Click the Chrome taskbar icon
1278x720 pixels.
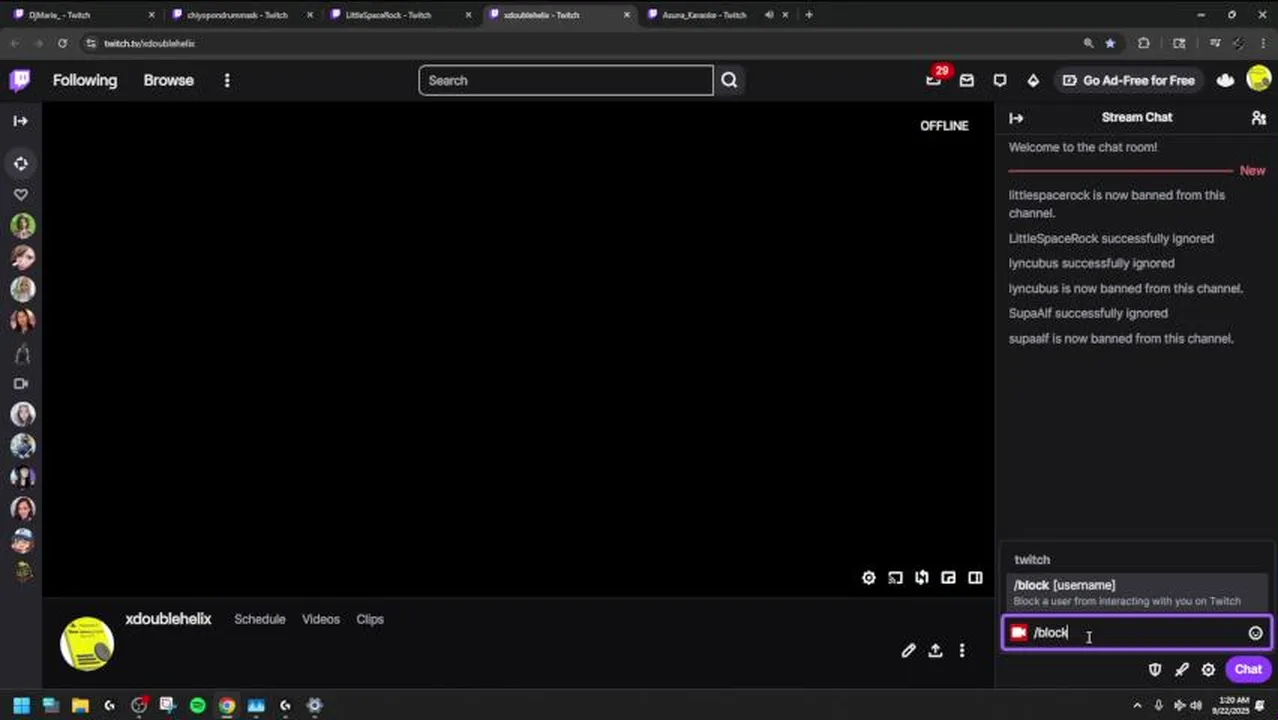coord(227,705)
